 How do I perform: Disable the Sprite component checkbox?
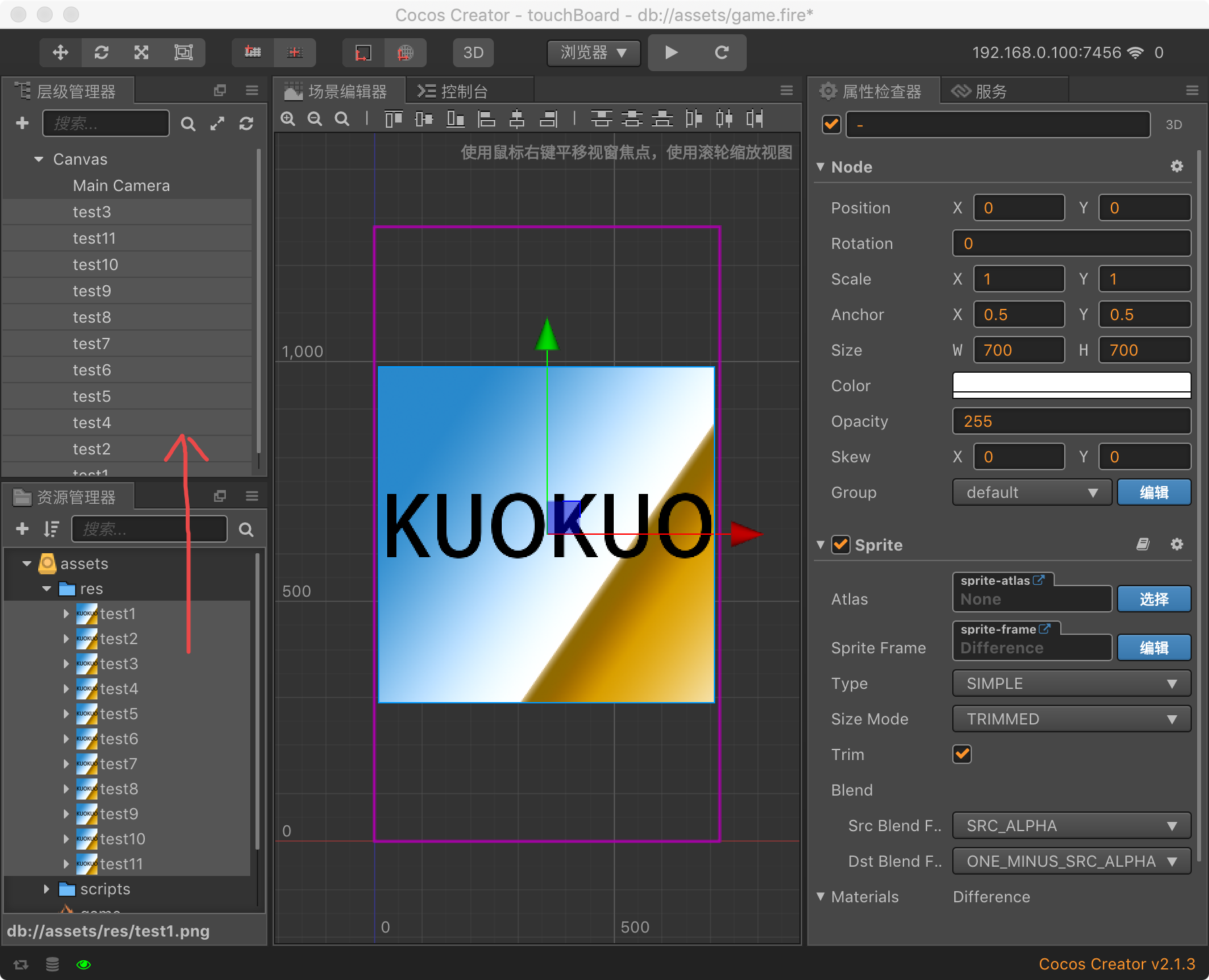(841, 545)
